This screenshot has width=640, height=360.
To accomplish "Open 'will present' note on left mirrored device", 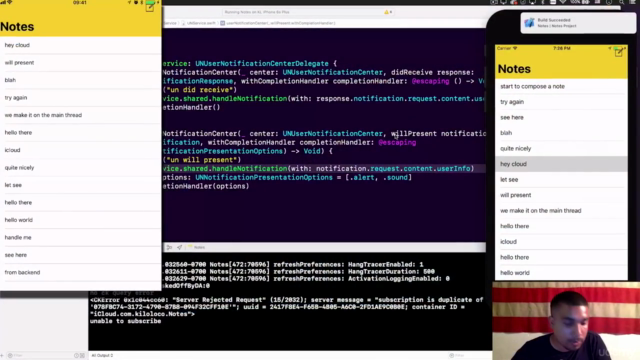I will coord(80,62).
